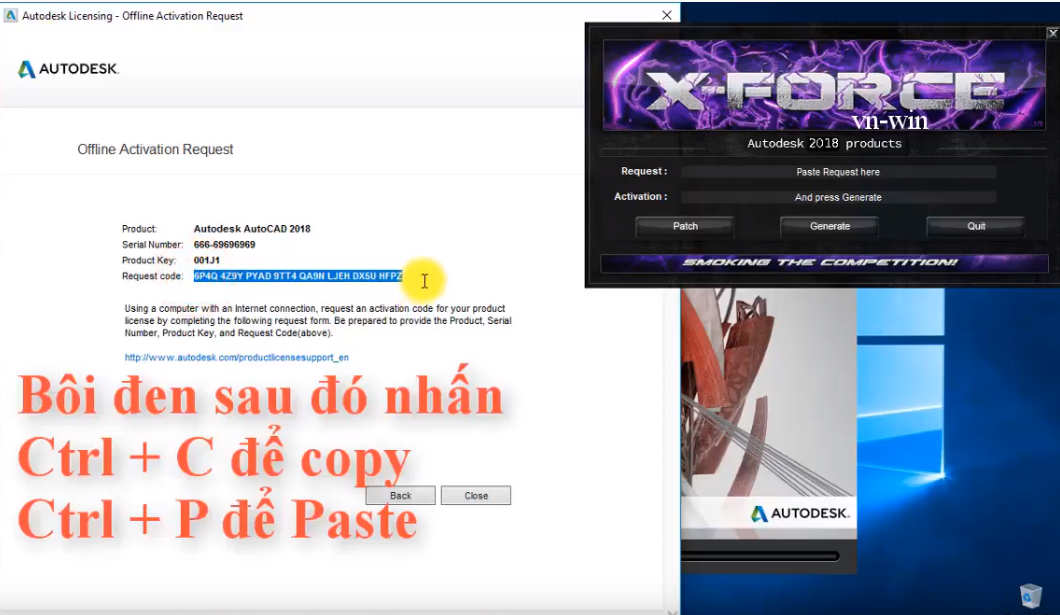This screenshot has height=615, width=1060.
Task: Select the highlighted Request code text
Action: coord(297,274)
